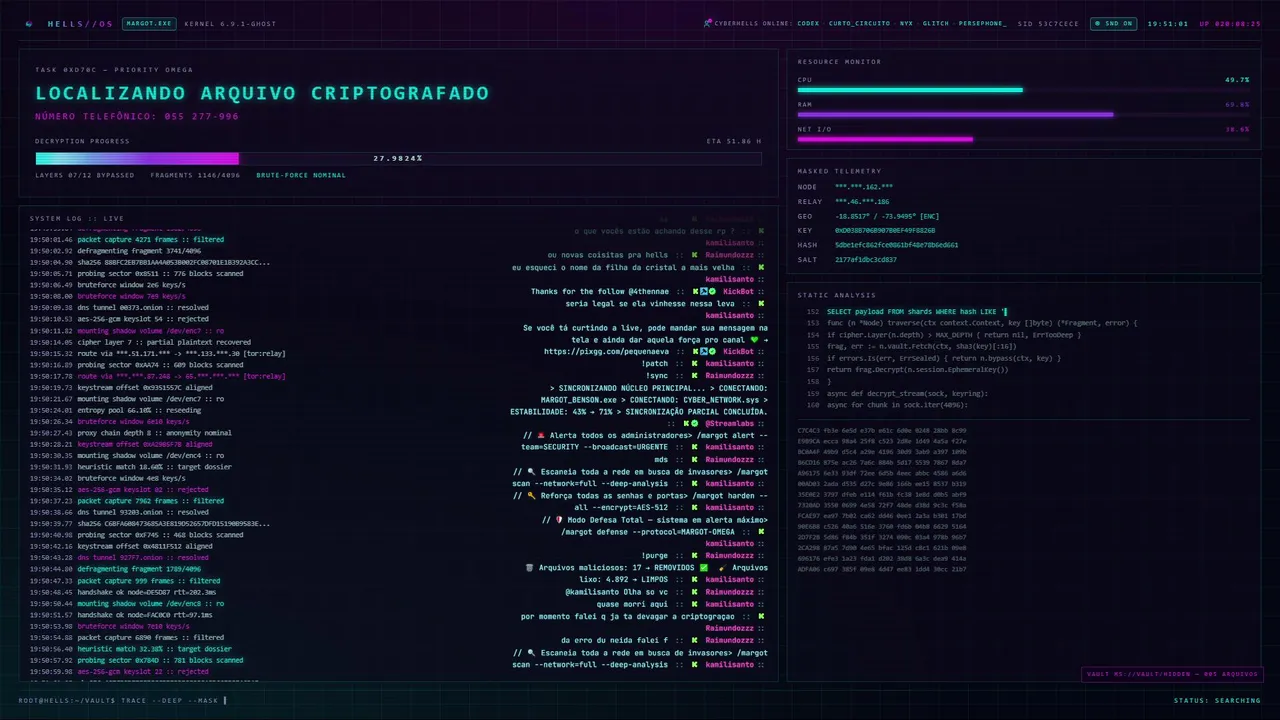1280x720 pixels.
Task: Select CURTO_CIRCUITO in the online list
Action: 859,23
